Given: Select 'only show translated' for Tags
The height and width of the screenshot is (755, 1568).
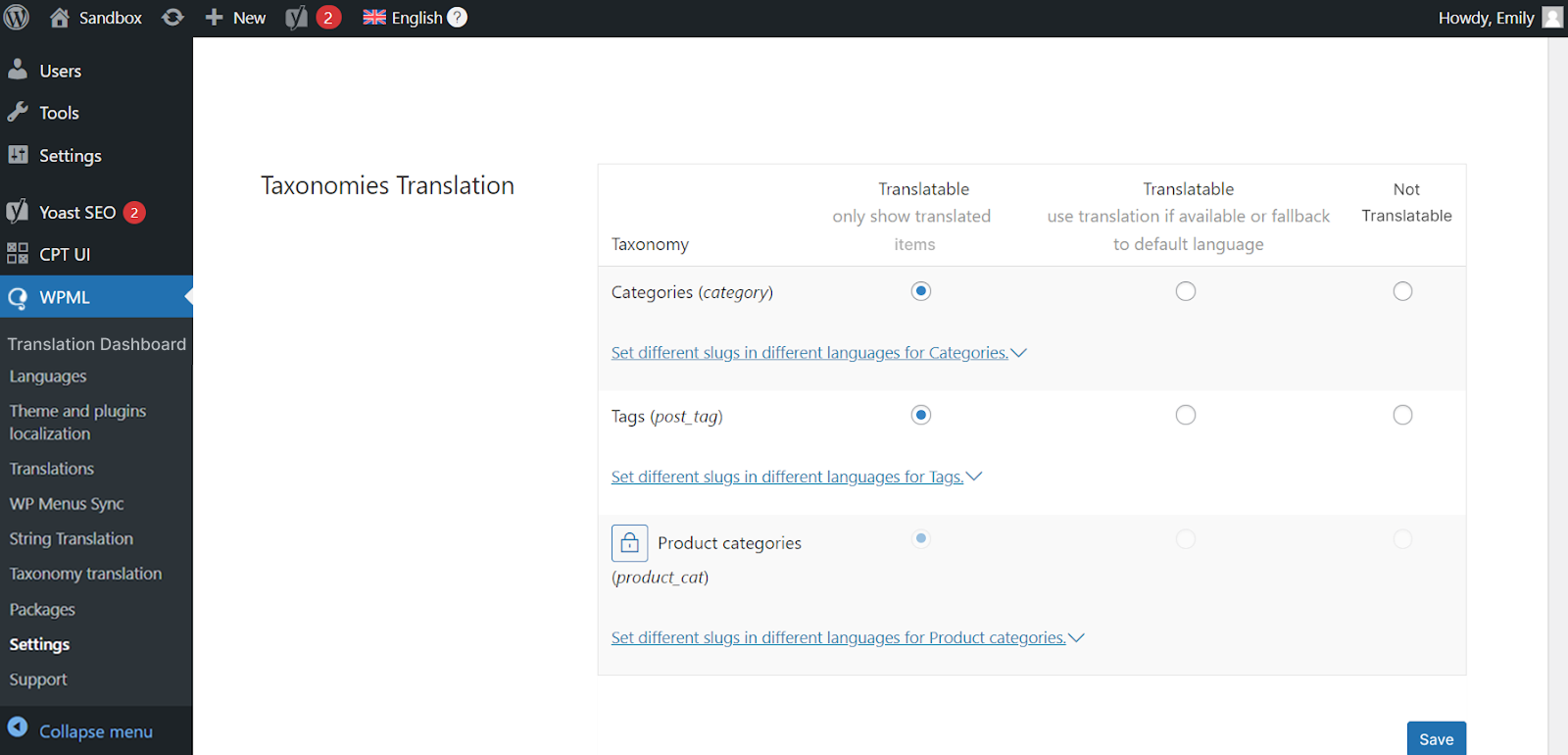Looking at the screenshot, I should tap(920, 415).
